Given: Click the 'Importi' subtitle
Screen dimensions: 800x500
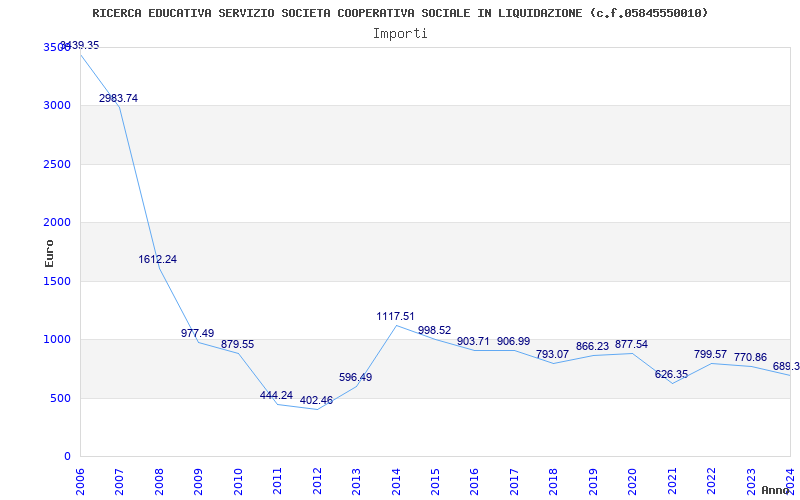Looking at the screenshot, I should click(400, 34).
